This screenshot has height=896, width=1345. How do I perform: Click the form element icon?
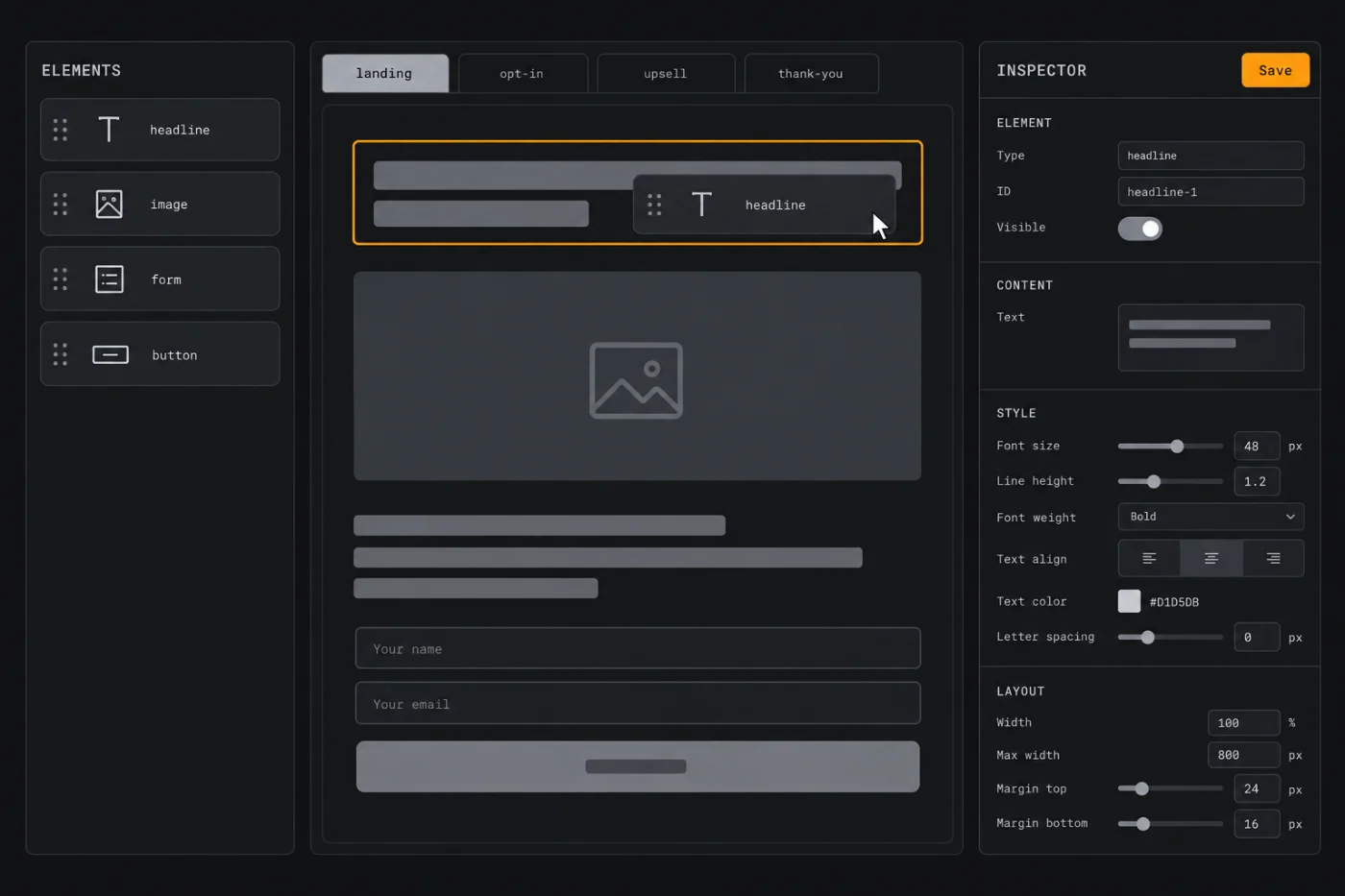(110, 279)
